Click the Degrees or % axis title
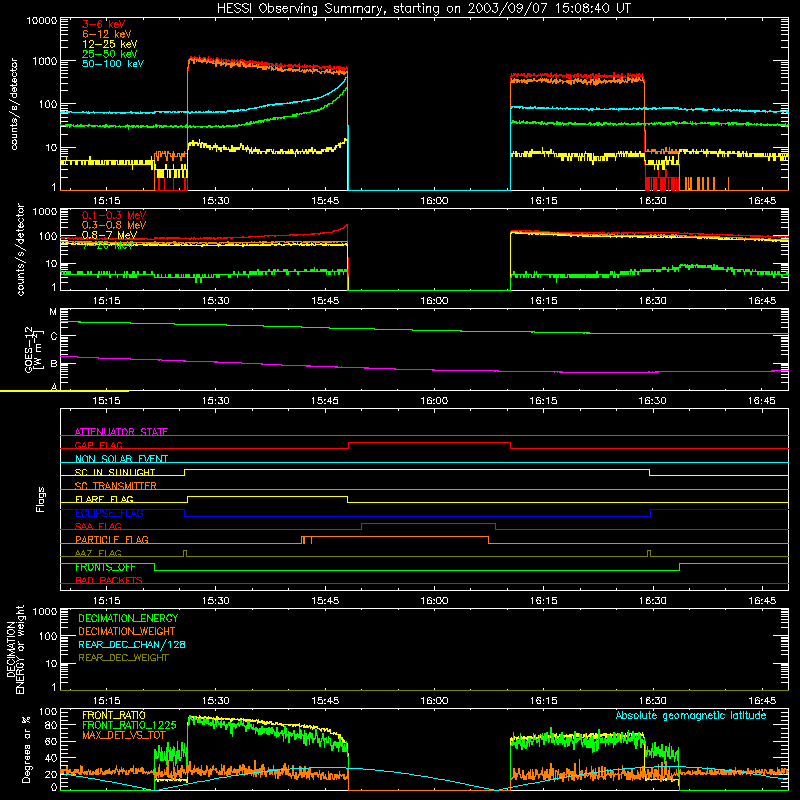 click(26, 750)
